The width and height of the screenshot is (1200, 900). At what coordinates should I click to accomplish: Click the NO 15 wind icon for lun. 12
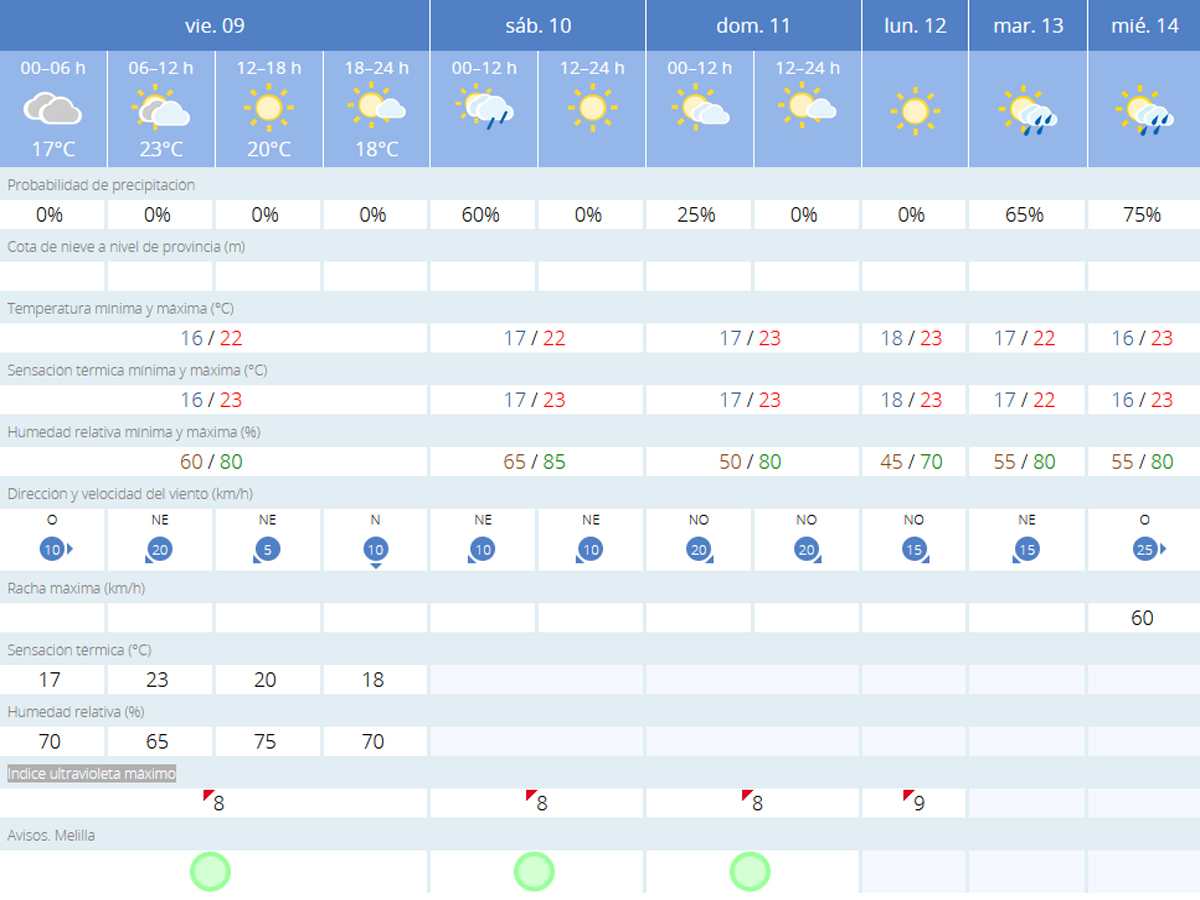point(916,549)
